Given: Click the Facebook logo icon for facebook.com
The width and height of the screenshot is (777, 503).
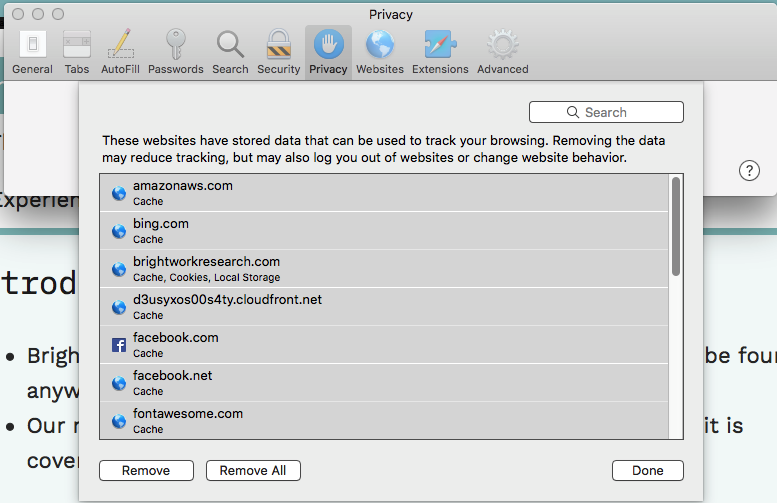Looking at the screenshot, I should tap(119, 345).
